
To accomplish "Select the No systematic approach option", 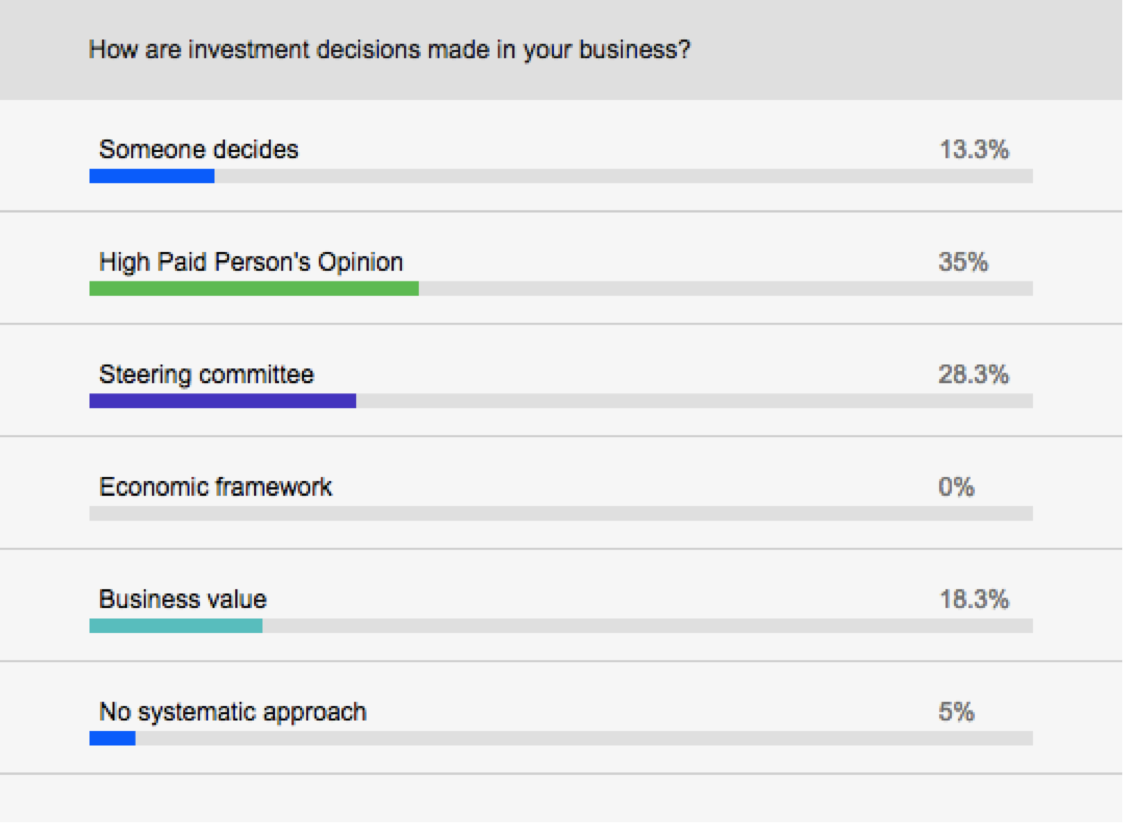I will click(x=232, y=712).
